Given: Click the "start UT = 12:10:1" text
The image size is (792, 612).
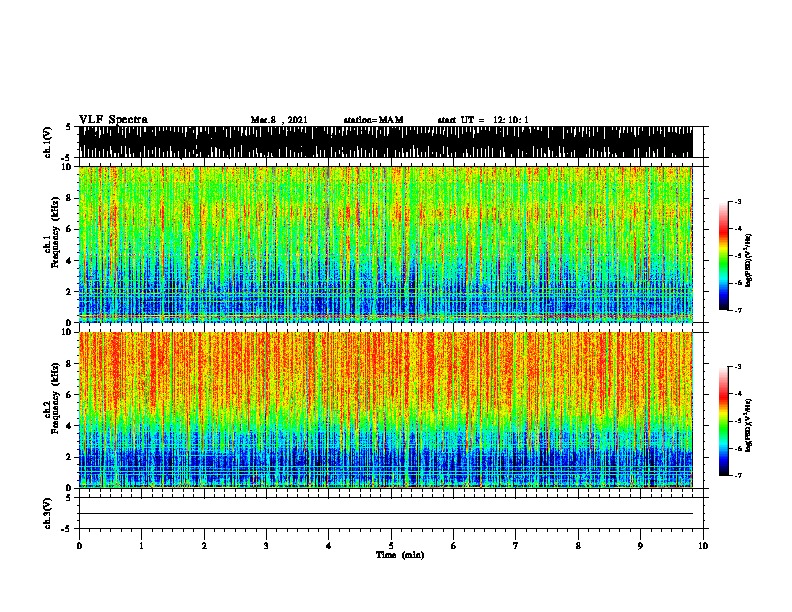Looking at the screenshot, I should point(483,120).
